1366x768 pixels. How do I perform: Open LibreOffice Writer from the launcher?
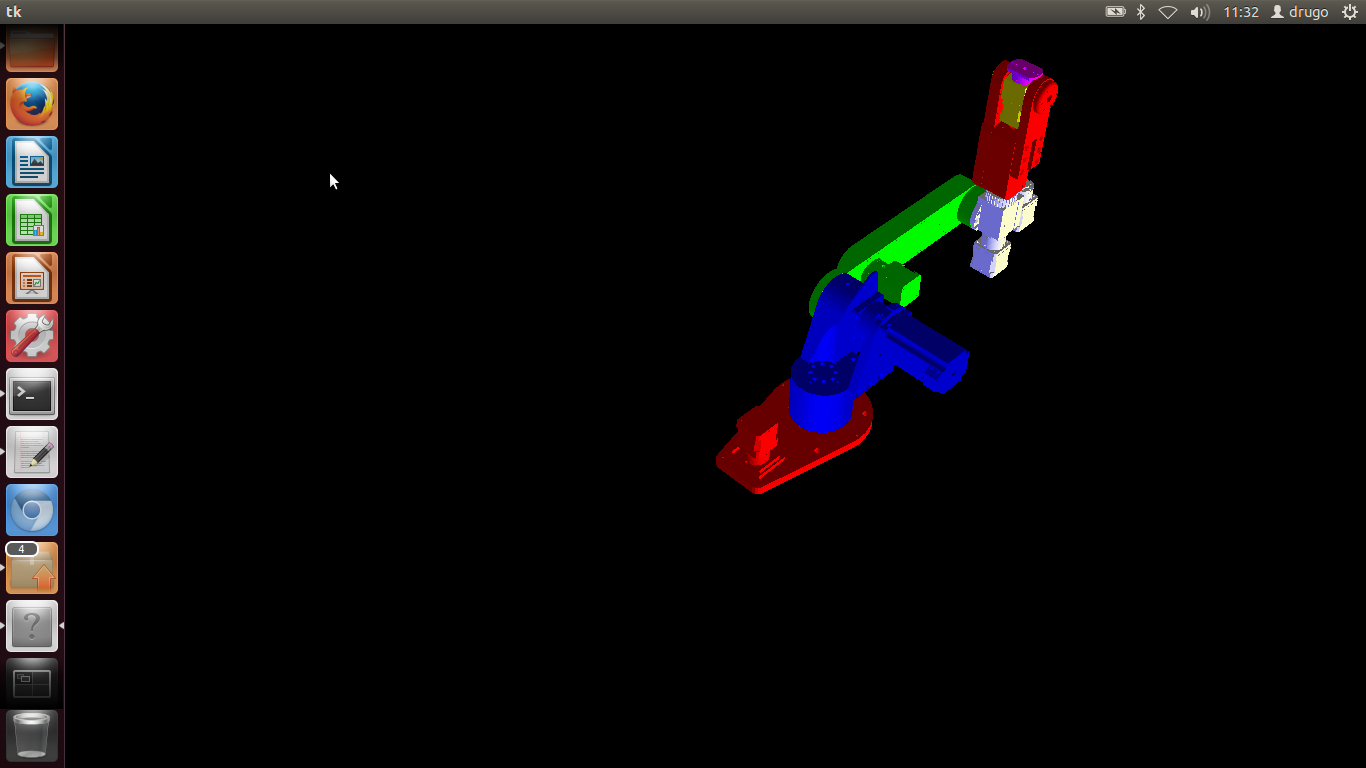32,162
